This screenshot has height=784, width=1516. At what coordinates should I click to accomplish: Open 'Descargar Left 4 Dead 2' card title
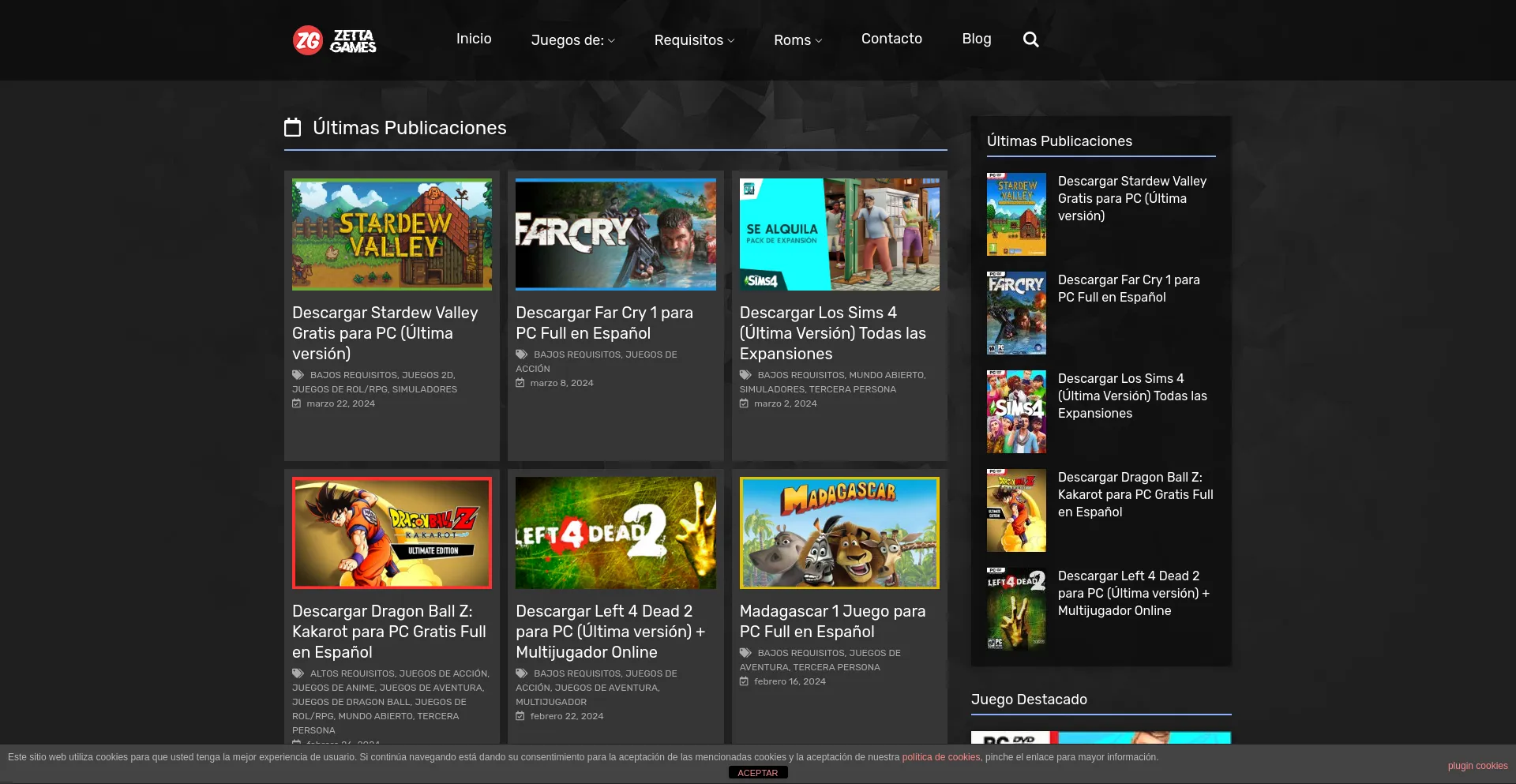[610, 632]
